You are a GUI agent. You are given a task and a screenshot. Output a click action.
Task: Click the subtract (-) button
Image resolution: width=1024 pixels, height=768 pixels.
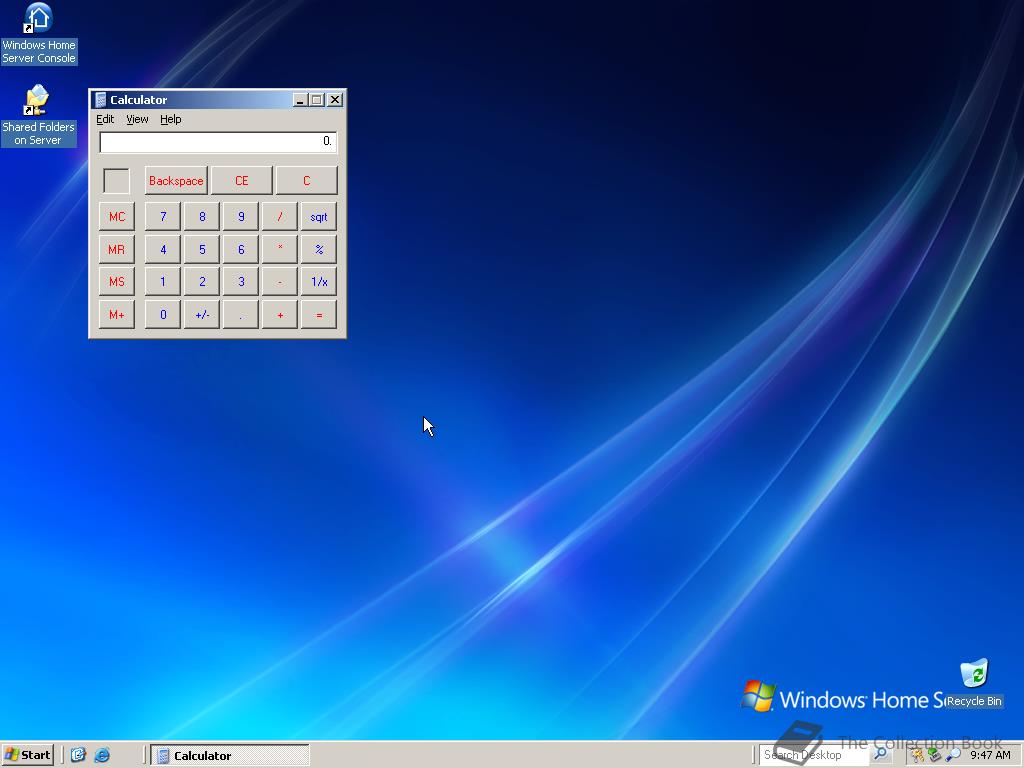(280, 282)
